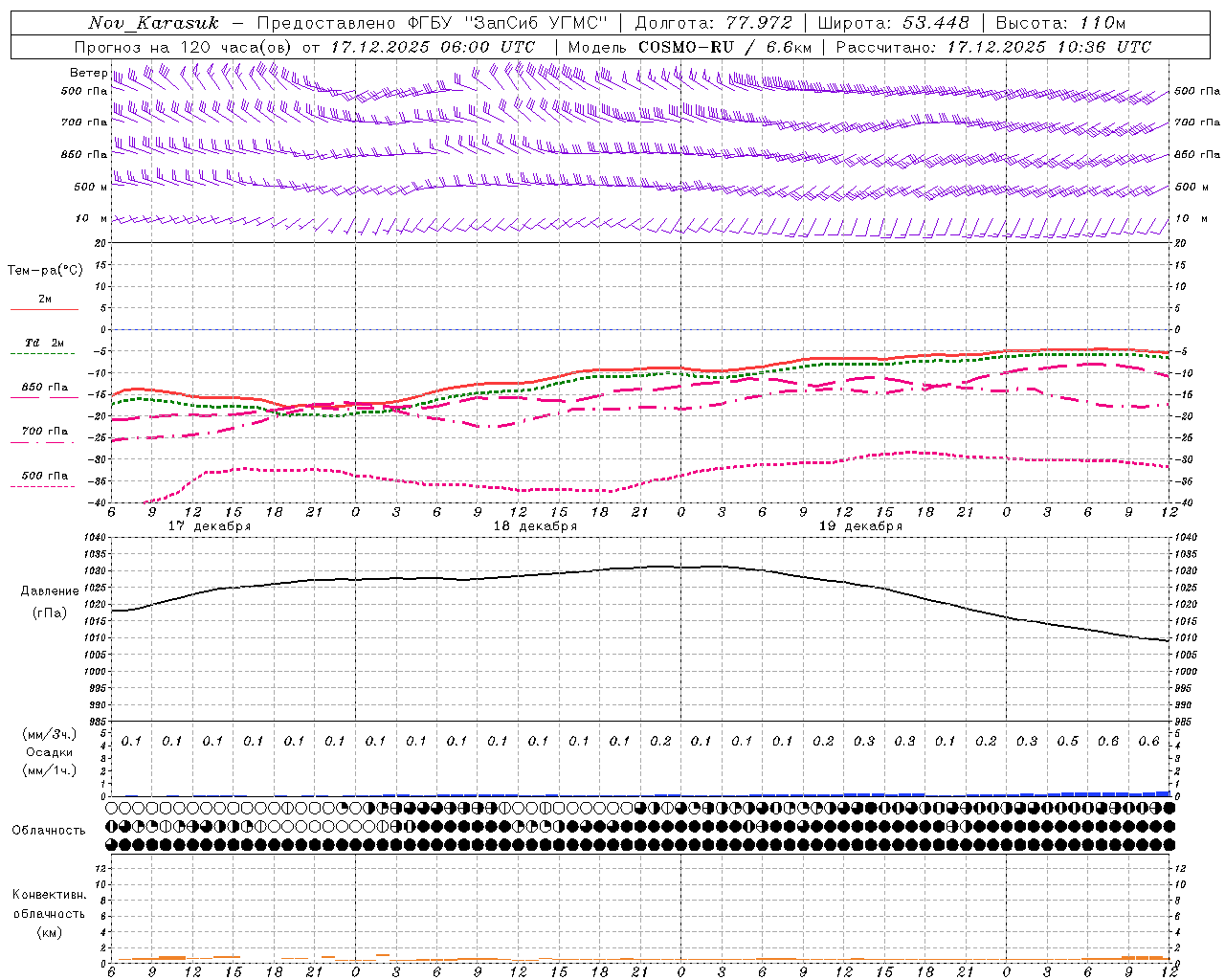Screen dimensions: 1225x980
Task: Click the dash-dot 700 гПа temperature legend line
Action: [44, 442]
